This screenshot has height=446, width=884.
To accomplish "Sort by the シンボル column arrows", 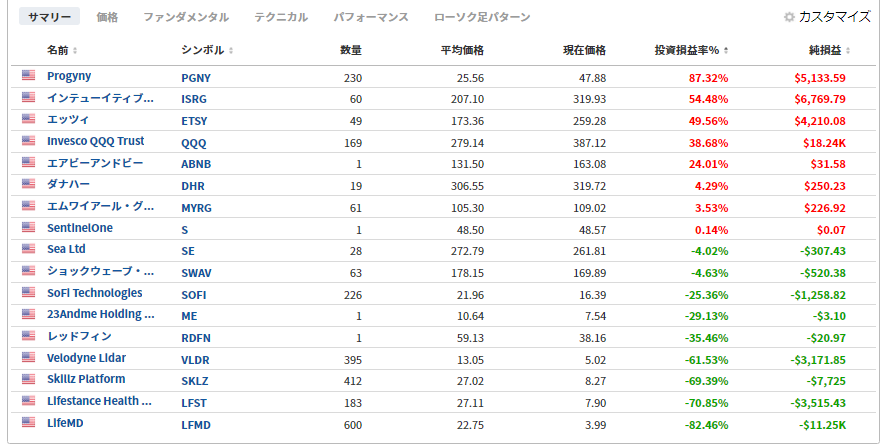I will tap(231, 51).
